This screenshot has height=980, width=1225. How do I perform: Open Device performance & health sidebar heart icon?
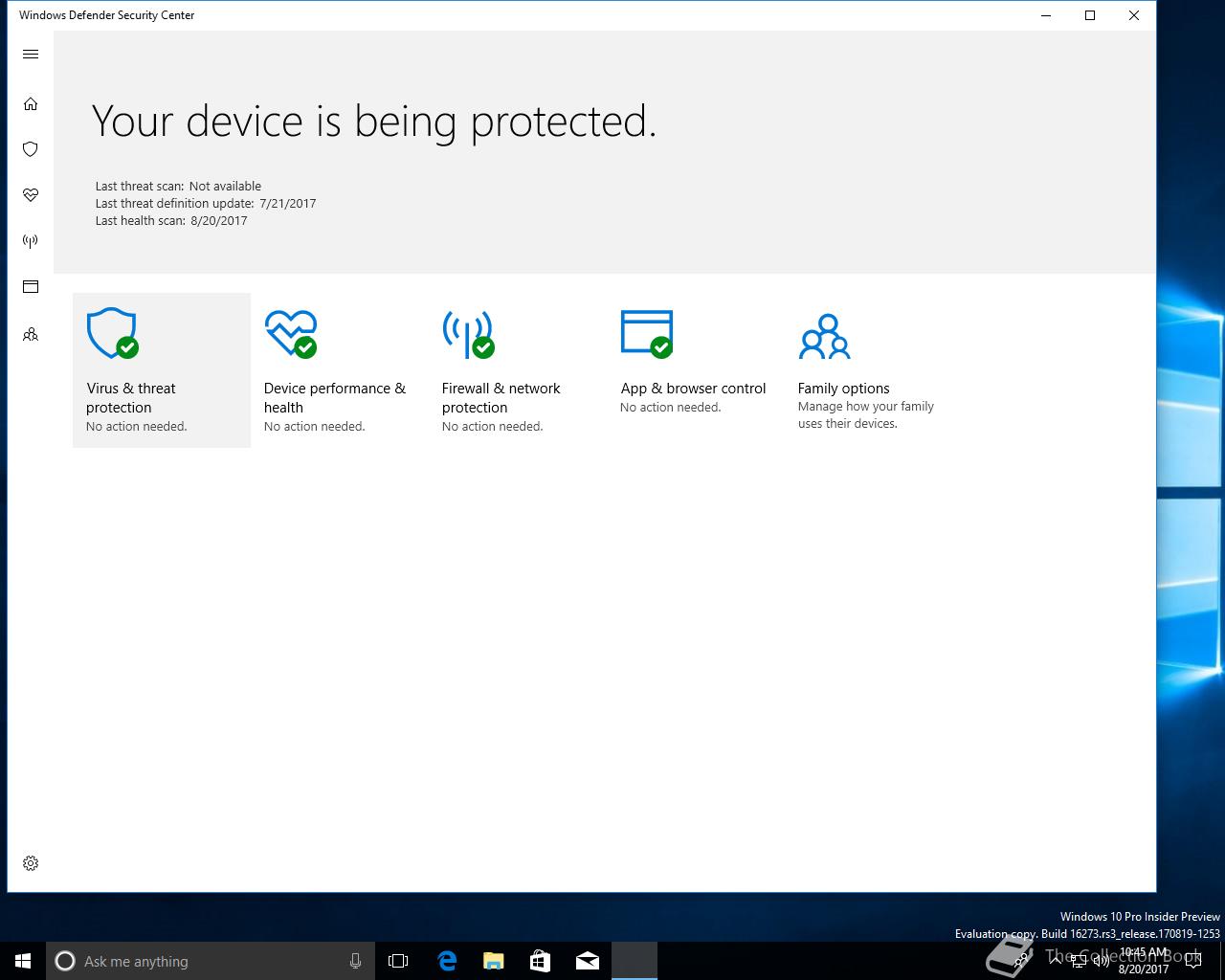(x=31, y=195)
